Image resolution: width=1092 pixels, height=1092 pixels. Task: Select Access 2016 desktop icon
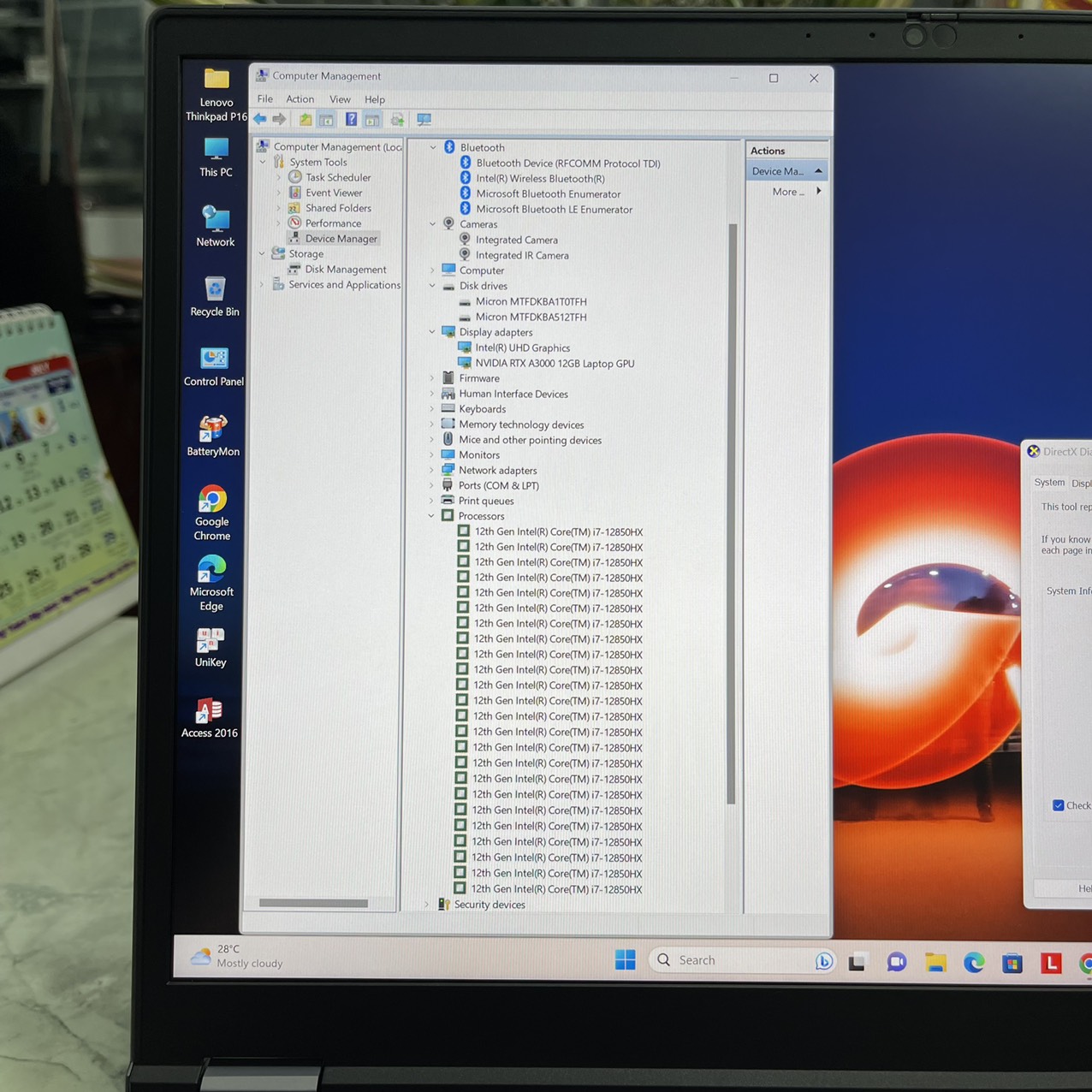(210, 718)
